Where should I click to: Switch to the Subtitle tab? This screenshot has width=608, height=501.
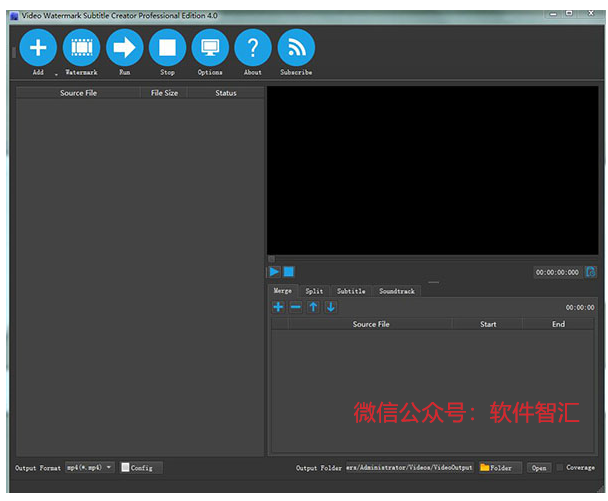click(x=351, y=291)
